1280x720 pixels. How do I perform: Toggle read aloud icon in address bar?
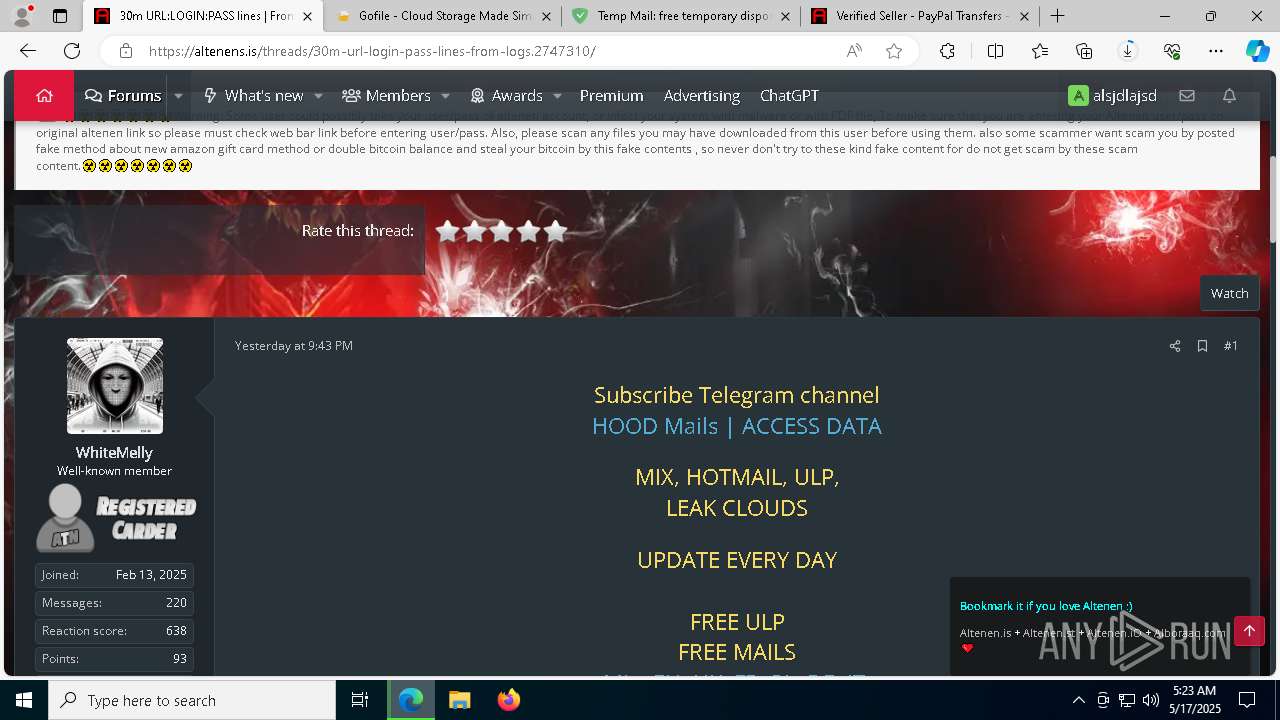pyautogui.click(x=854, y=51)
